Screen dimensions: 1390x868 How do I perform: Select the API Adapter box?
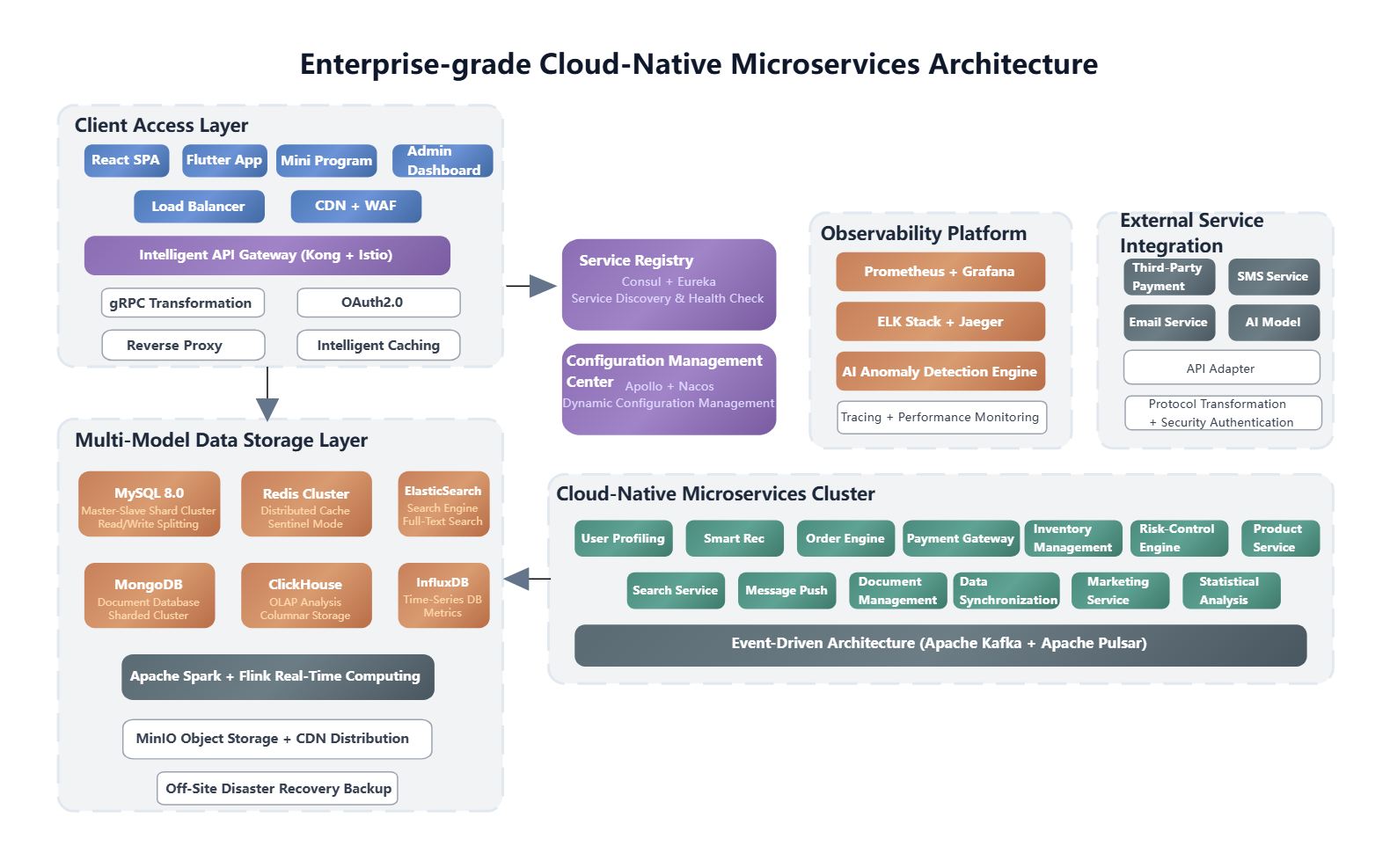coord(1221,368)
